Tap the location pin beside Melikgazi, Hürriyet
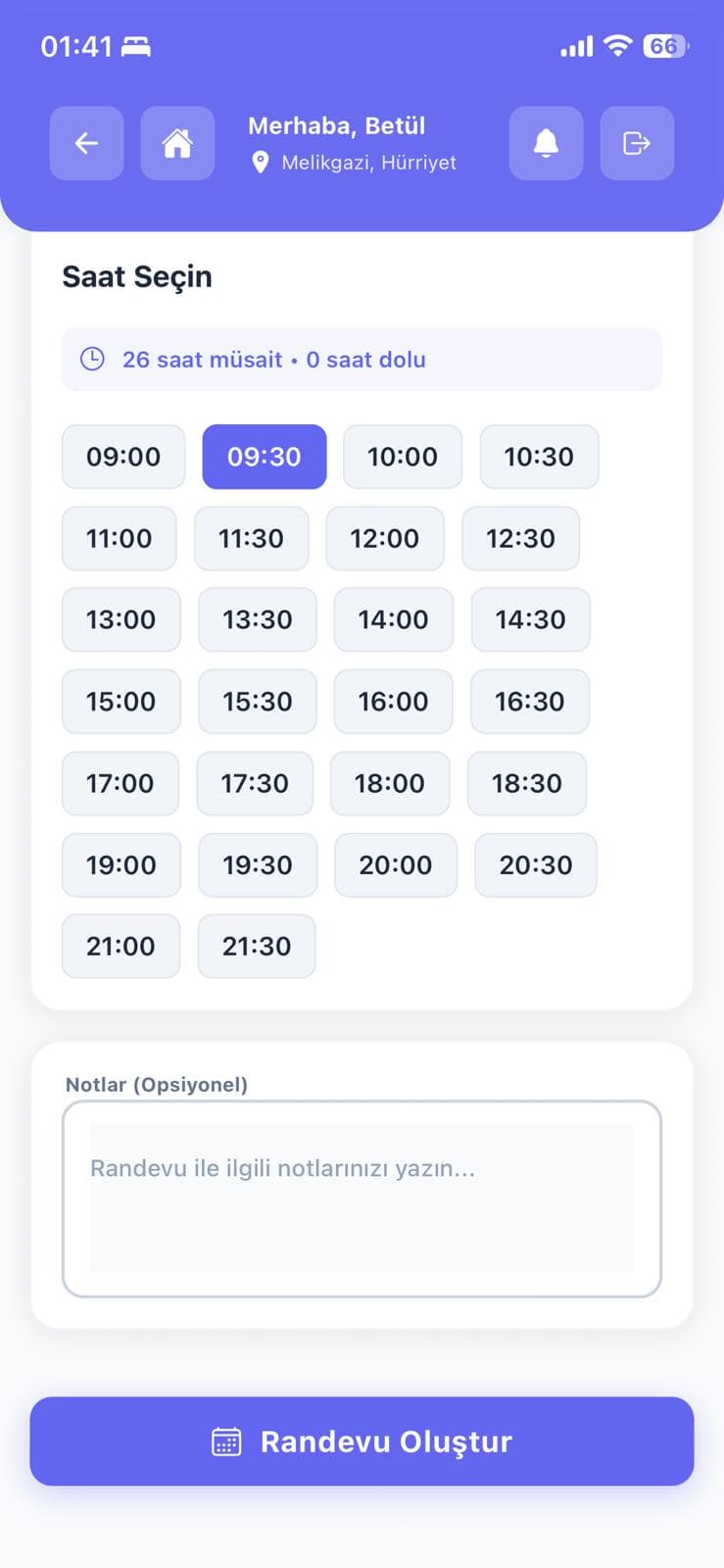Screen dimensions: 724x1568 pyautogui.click(x=261, y=162)
